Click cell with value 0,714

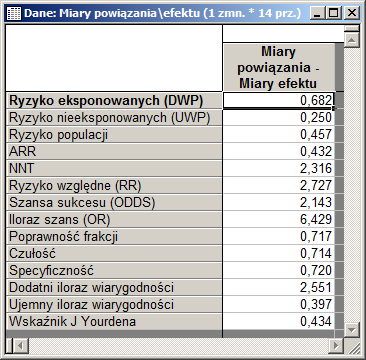279,253
